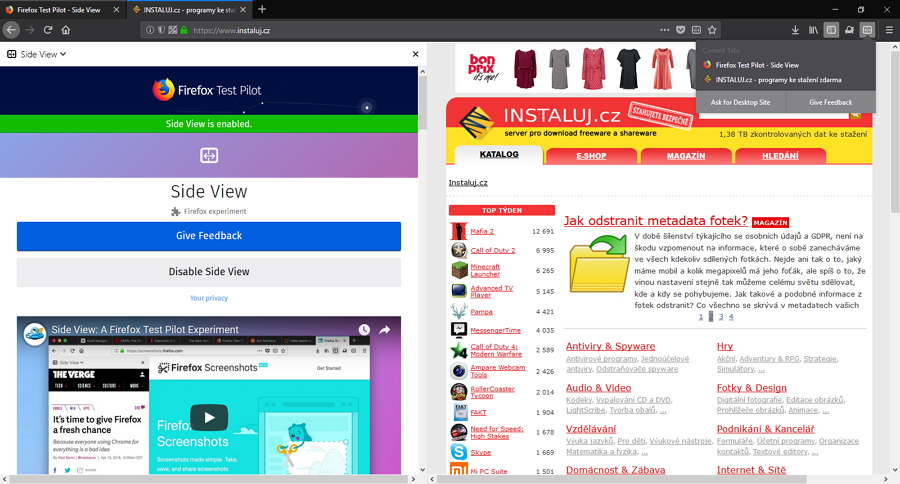Open the Fotky & Design category
Image resolution: width=900 pixels, height=484 pixels.
(751, 388)
